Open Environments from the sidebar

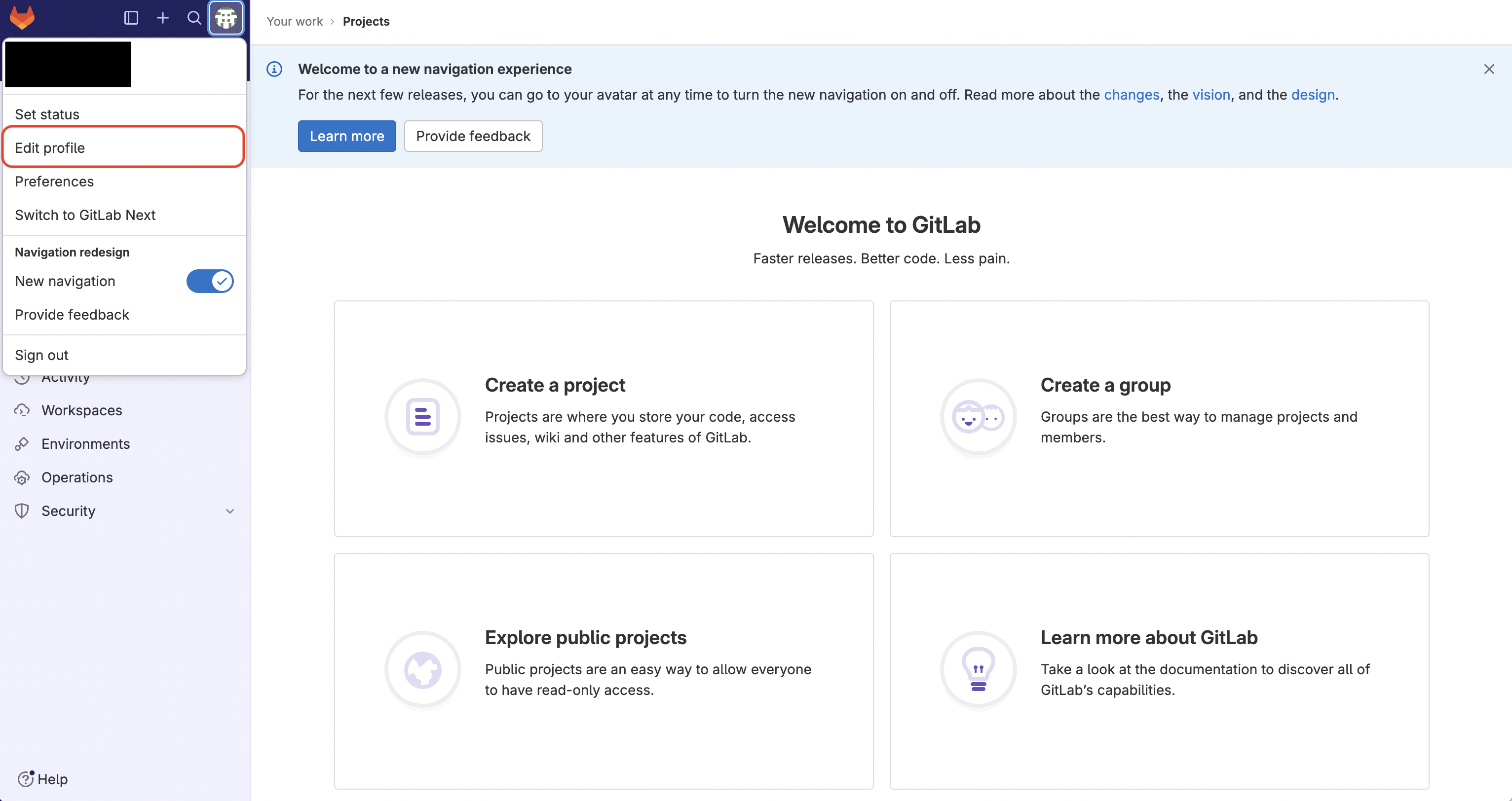click(x=85, y=443)
